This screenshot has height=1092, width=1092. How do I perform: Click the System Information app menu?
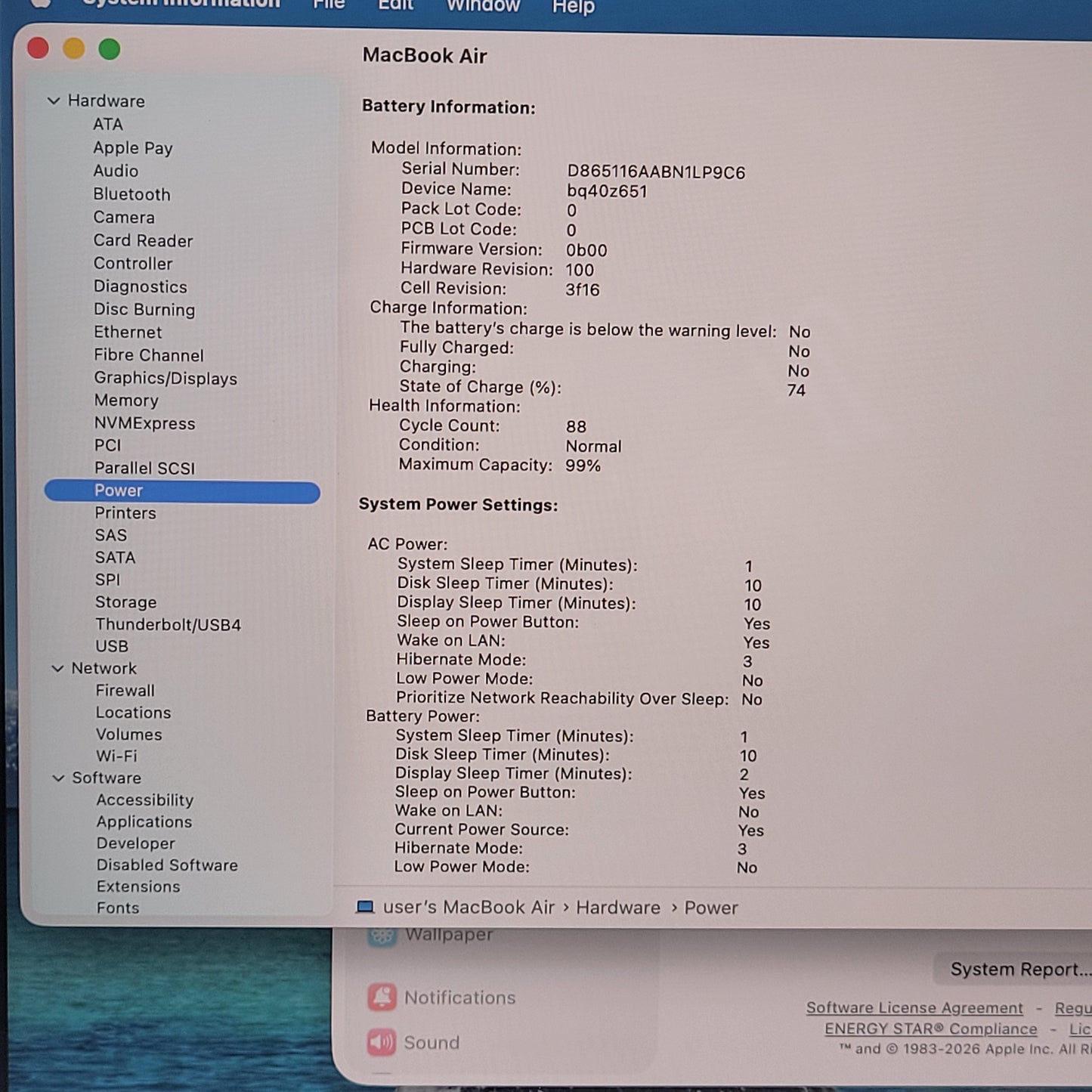181,4
